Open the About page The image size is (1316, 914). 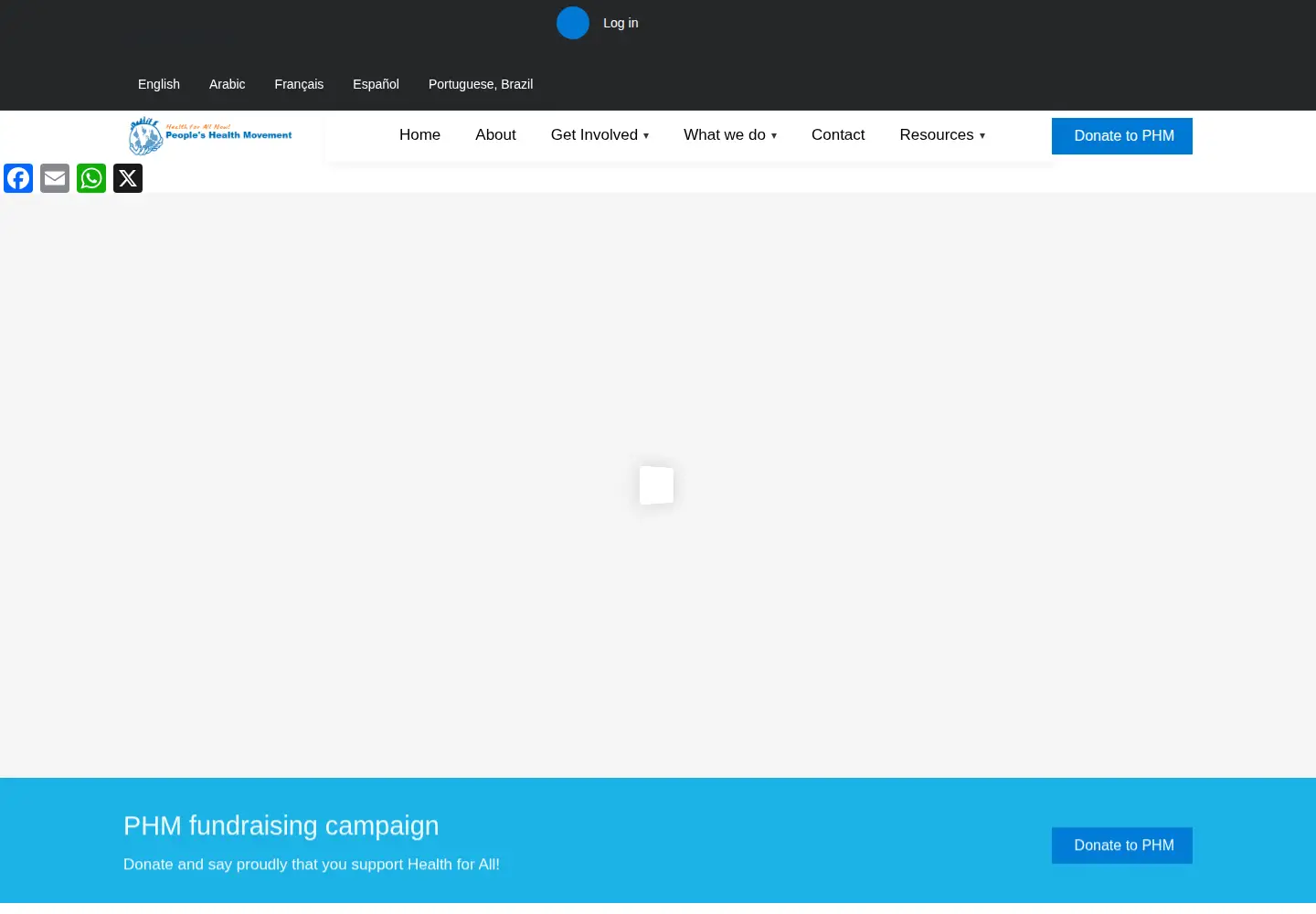(495, 135)
